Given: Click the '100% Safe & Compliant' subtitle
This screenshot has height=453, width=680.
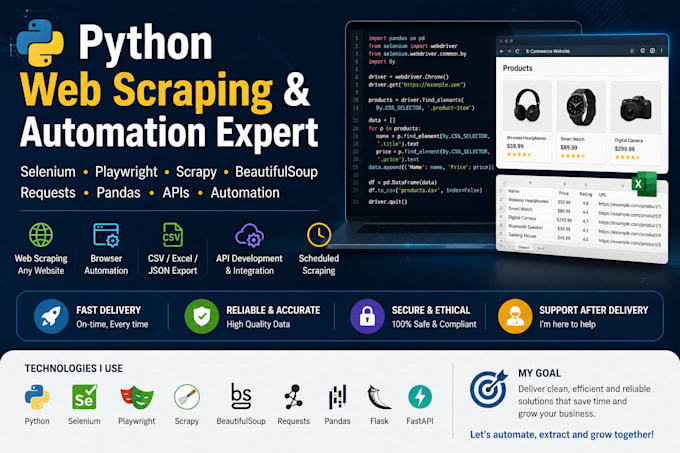Looking at the screenshot, I should (434, 324).
